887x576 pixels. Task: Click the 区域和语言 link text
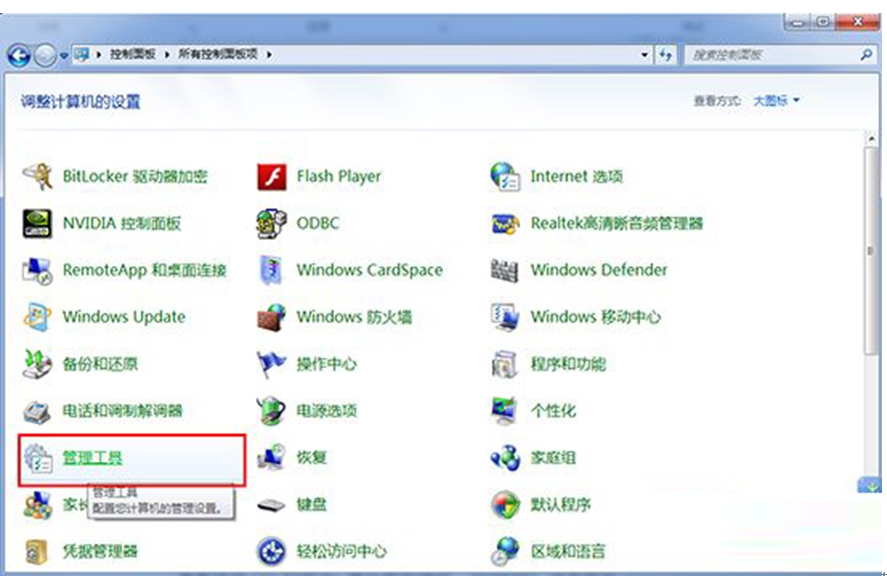pyautogui.click(x=568, y=552)
